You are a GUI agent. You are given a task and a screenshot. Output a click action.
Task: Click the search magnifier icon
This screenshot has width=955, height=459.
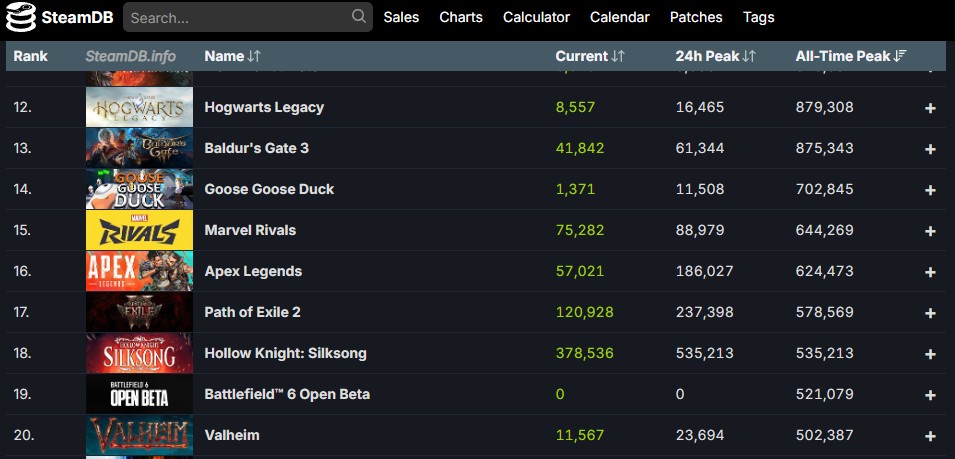(359, 16)
